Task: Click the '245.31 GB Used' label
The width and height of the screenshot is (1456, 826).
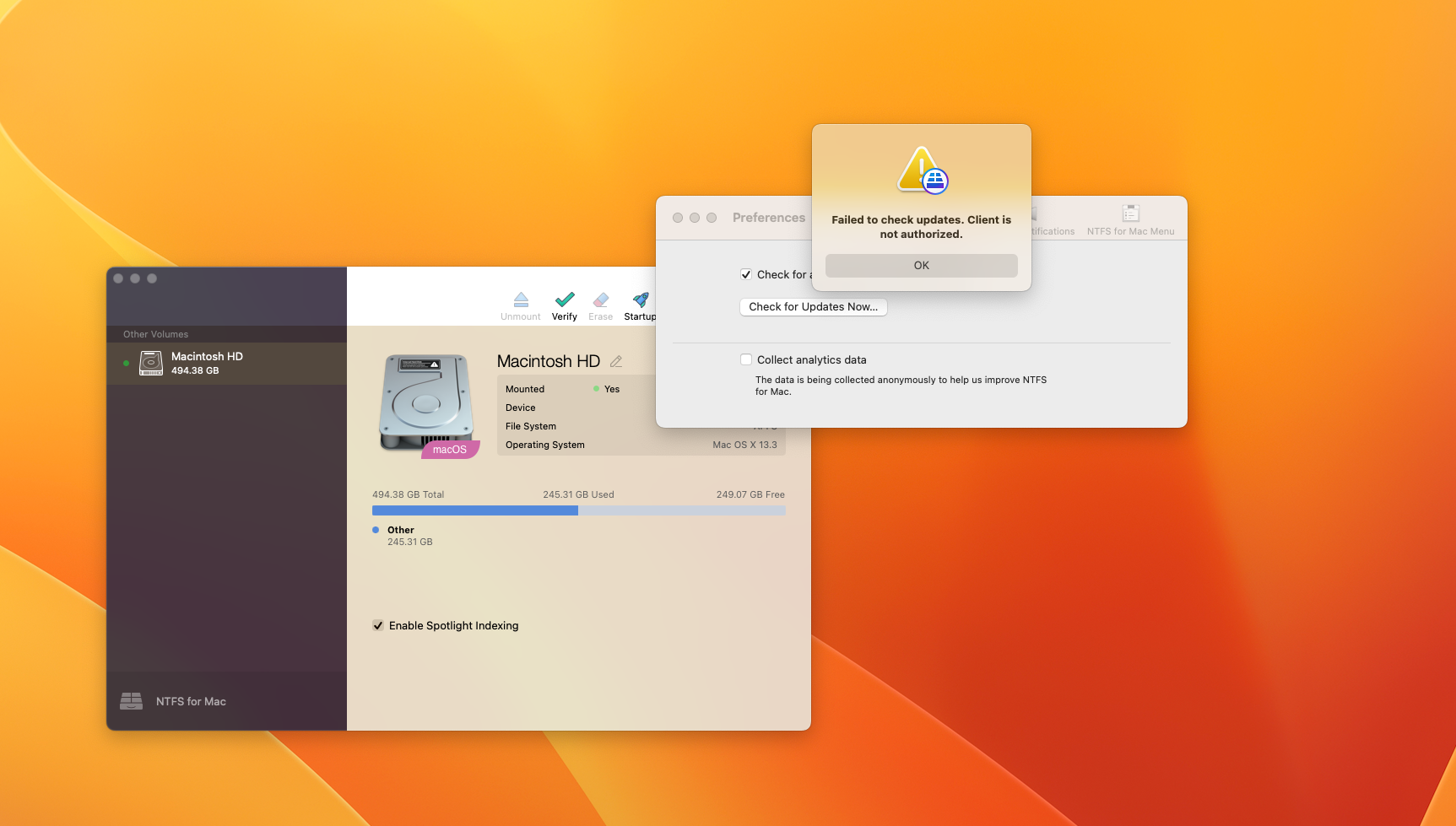Action: click(x=579, y=494)
